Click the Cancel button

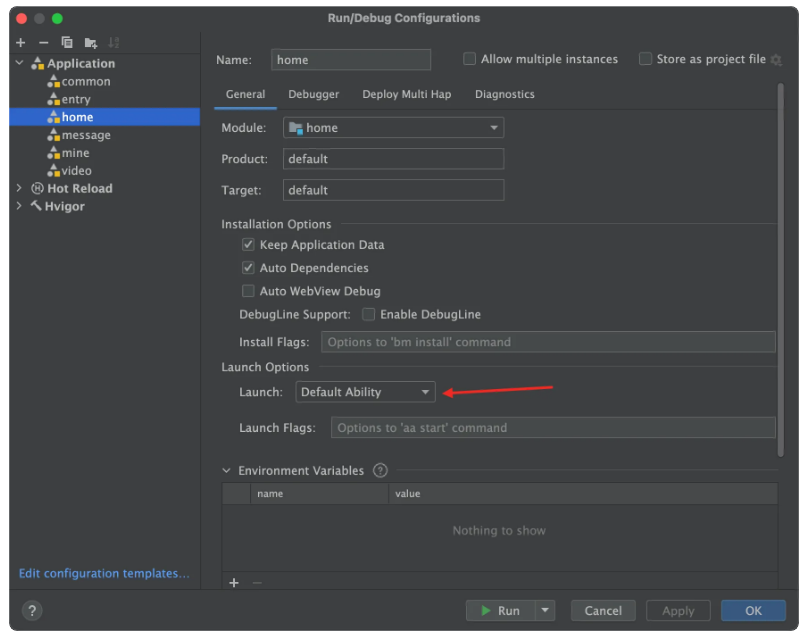[x=603, y=611]
